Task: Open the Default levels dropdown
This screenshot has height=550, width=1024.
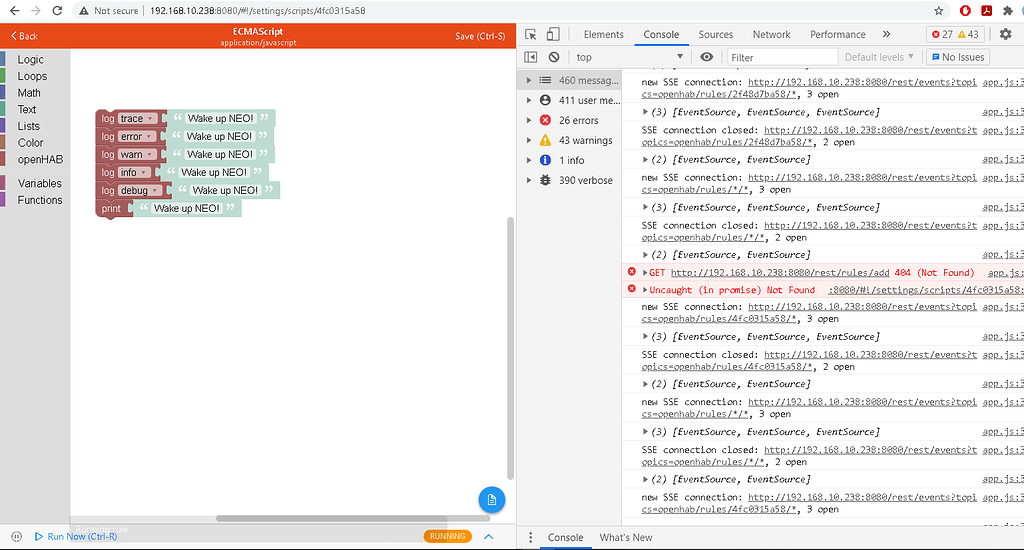Action: pyautogui.click(x=880, y=57)
